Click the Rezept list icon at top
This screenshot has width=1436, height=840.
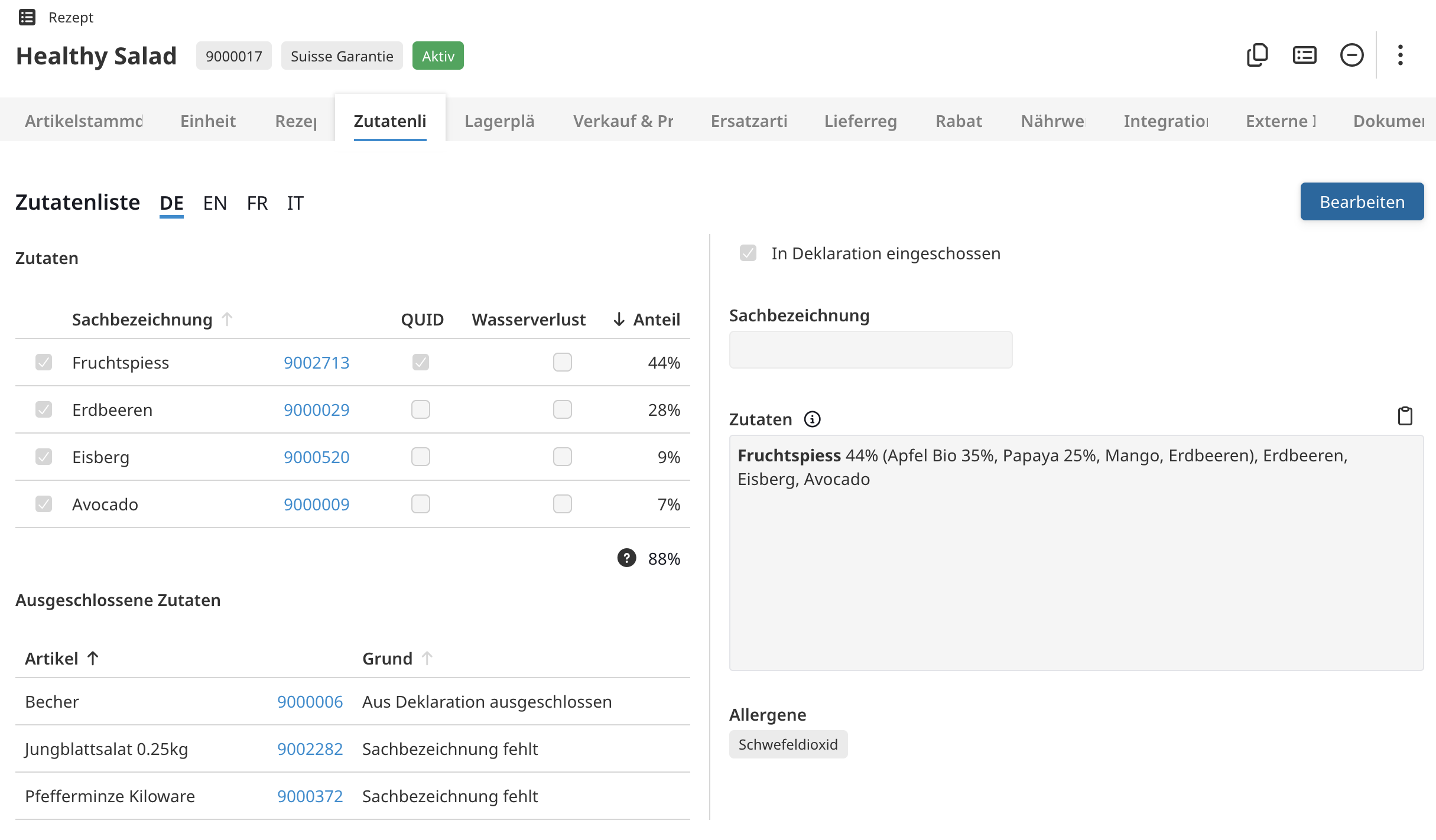click(27, 17)
